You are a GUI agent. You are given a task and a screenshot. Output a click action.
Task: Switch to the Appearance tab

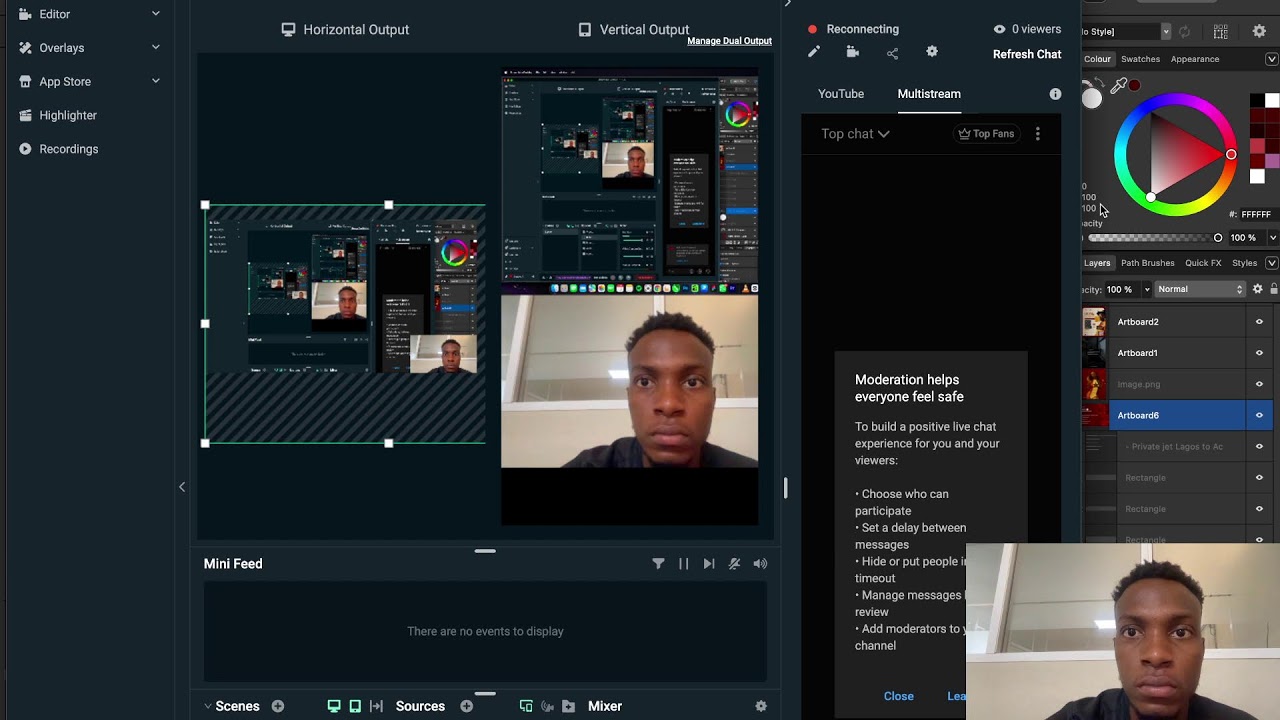tap(1195, 59)
